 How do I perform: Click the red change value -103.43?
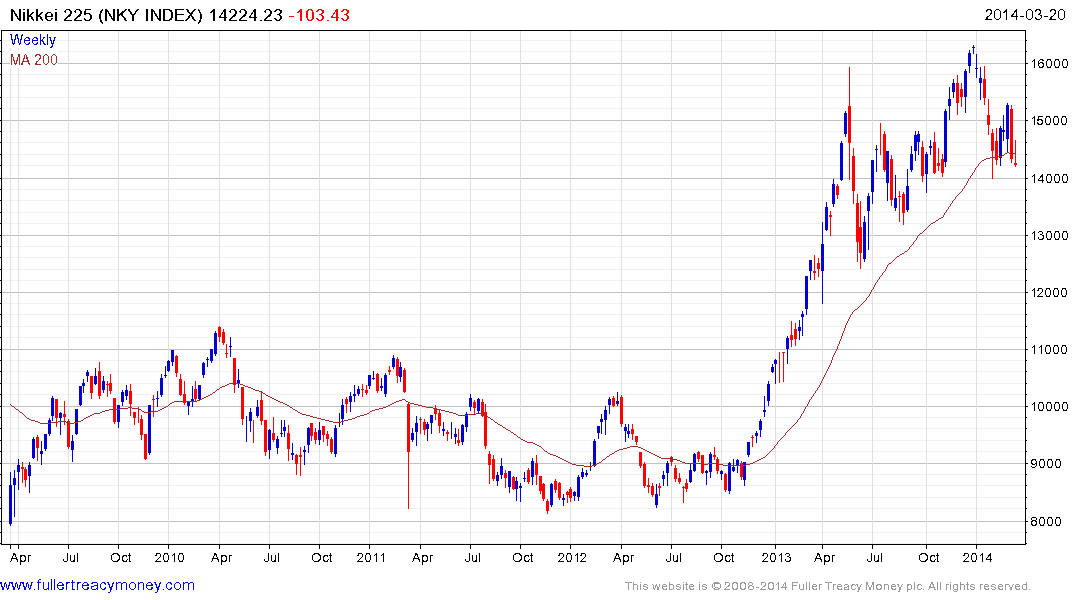pyautogui.click(x=319, y=14)
